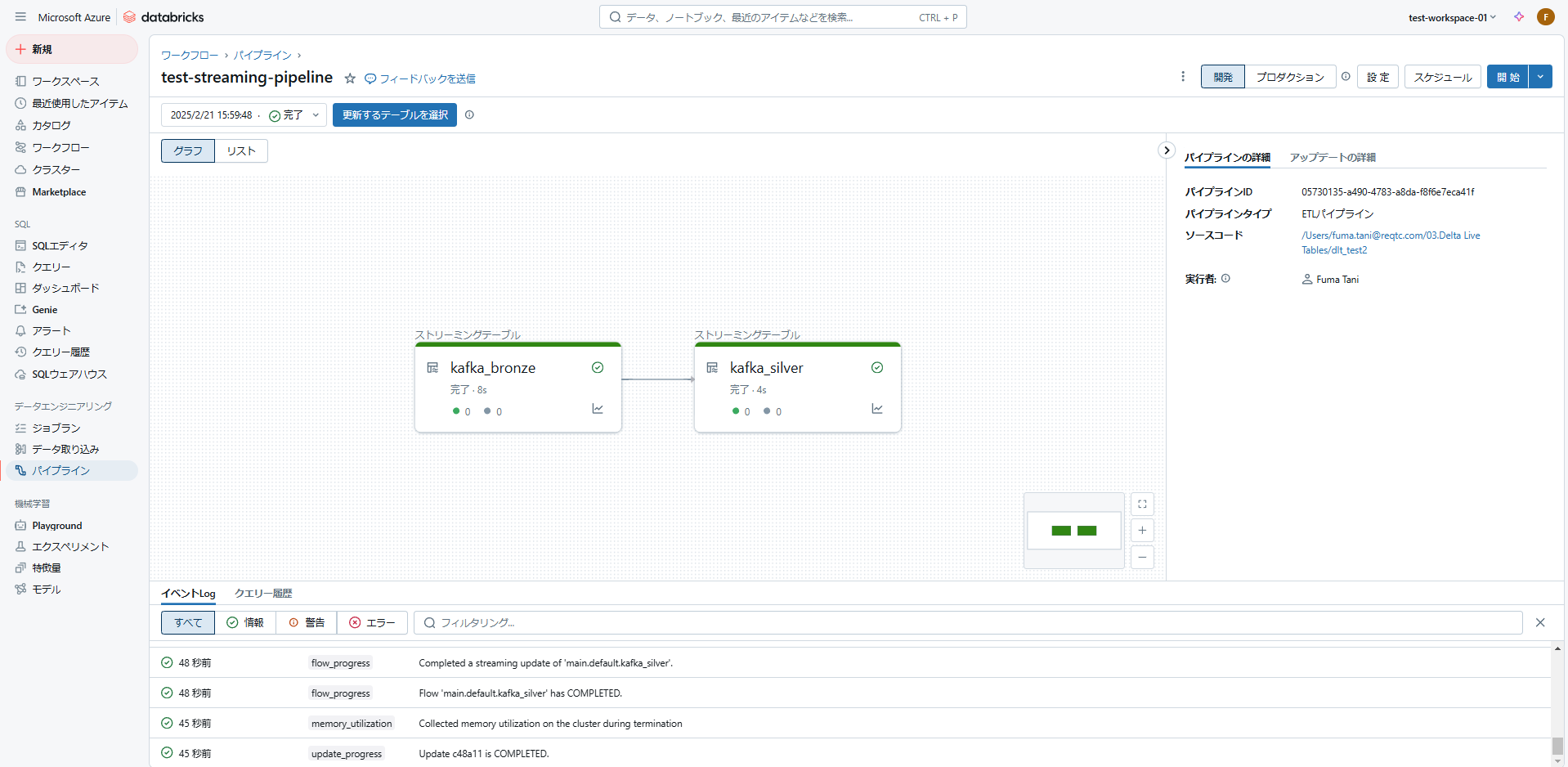1568x767 pixels.
Task: Select the kafka_silver table node
Action: 798,387
